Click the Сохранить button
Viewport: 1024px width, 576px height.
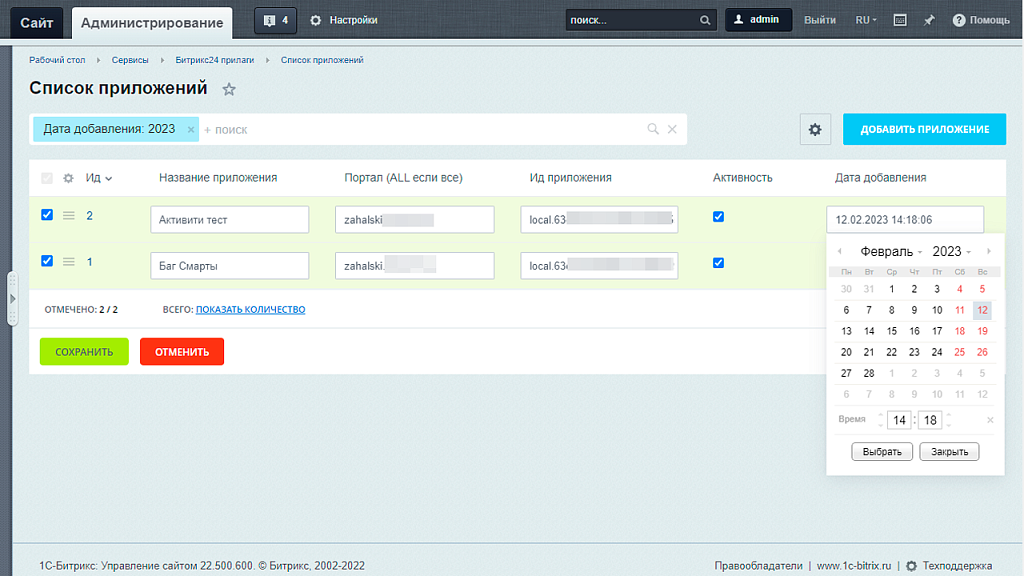coord(84,352)
